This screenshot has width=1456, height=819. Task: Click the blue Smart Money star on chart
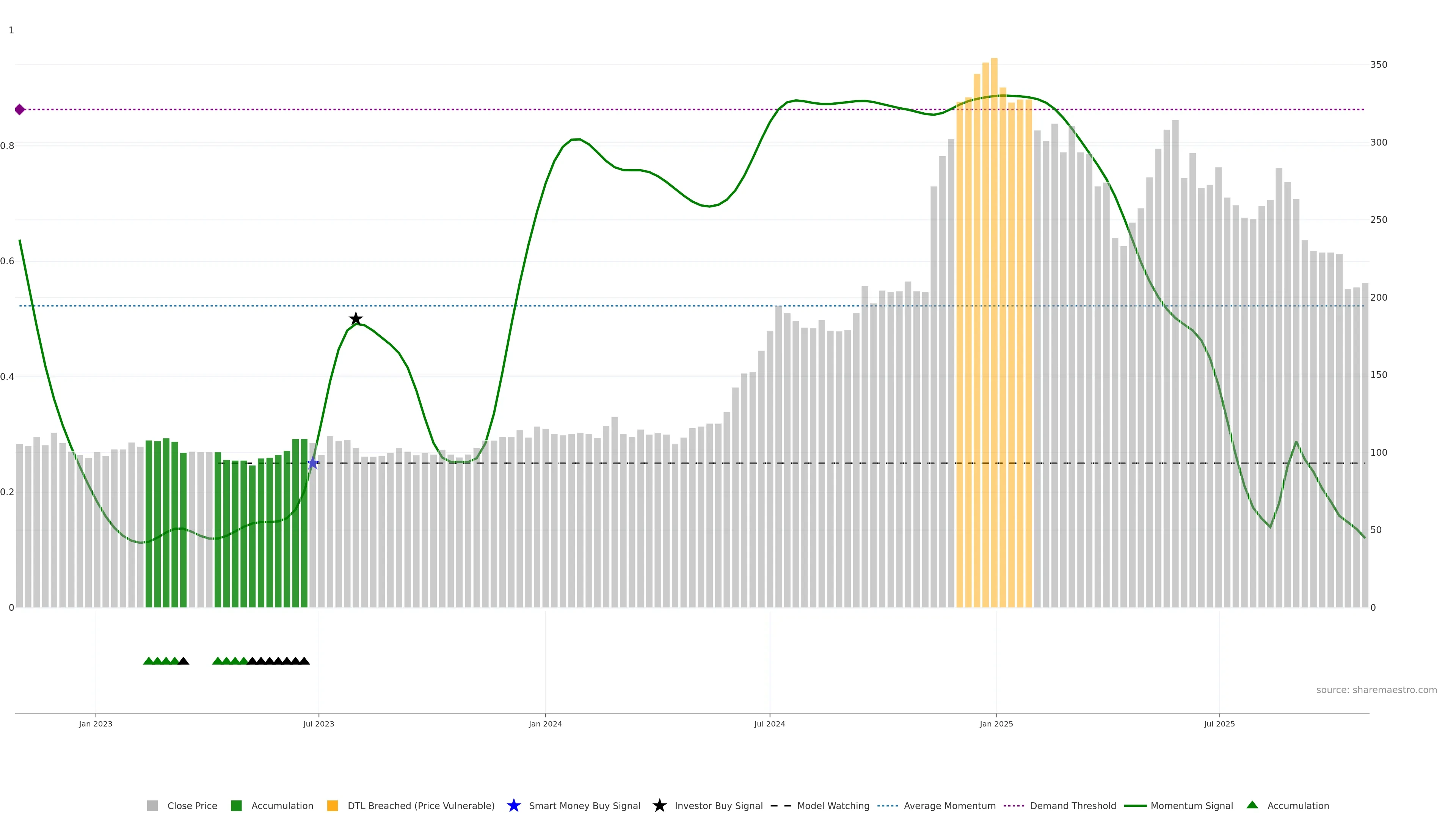(312, 463)
